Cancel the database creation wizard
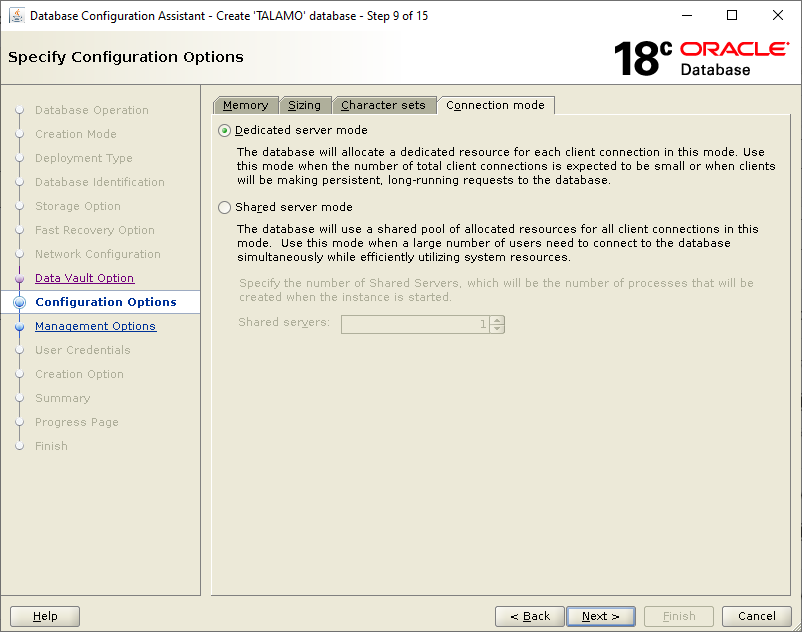The width and height of the screenshot is (802, 632). (x=756, y=616)
